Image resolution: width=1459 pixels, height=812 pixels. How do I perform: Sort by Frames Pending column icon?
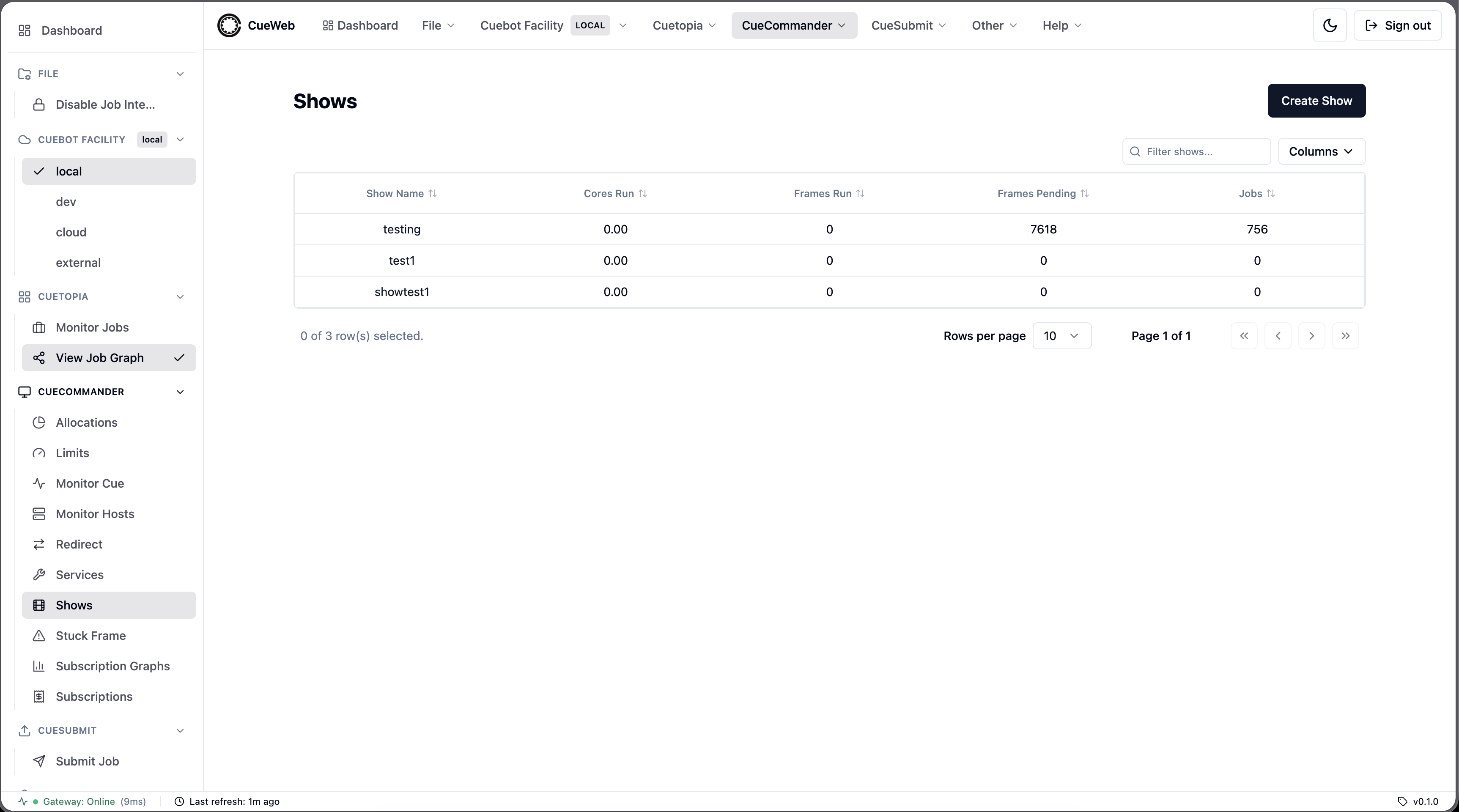pos(1085,194)
